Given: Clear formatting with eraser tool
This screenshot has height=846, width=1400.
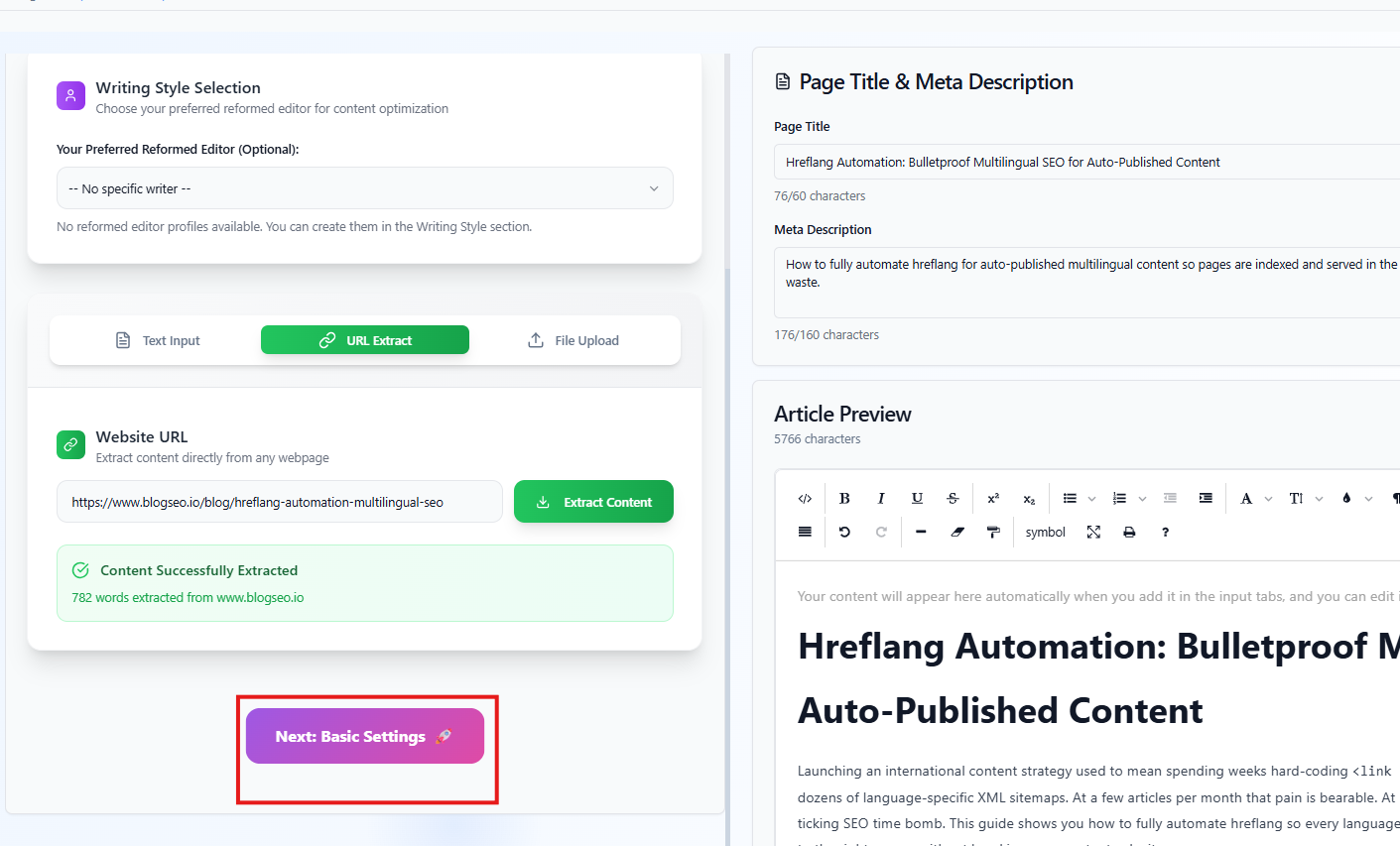Looking at the screenshot, I should point(957,533).
